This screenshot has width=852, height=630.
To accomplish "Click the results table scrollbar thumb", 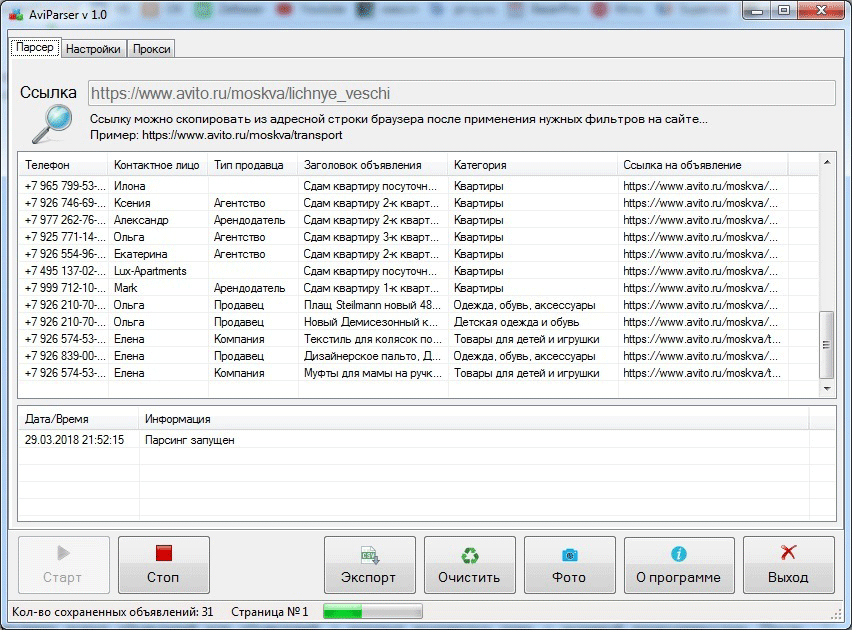I will click(826, 345).
